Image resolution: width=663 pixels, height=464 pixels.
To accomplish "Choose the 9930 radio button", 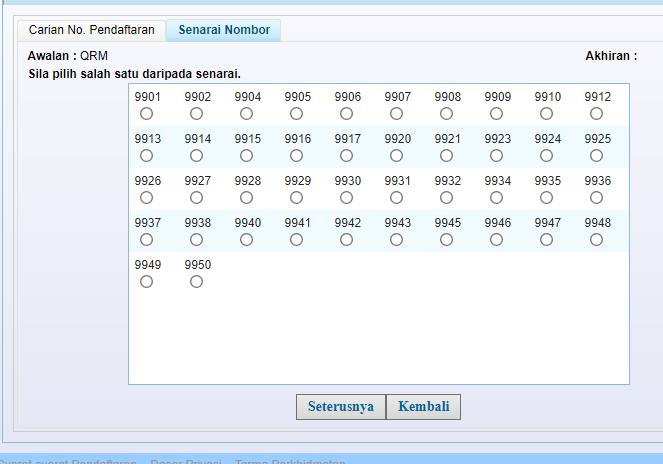I will coord(347,198).
